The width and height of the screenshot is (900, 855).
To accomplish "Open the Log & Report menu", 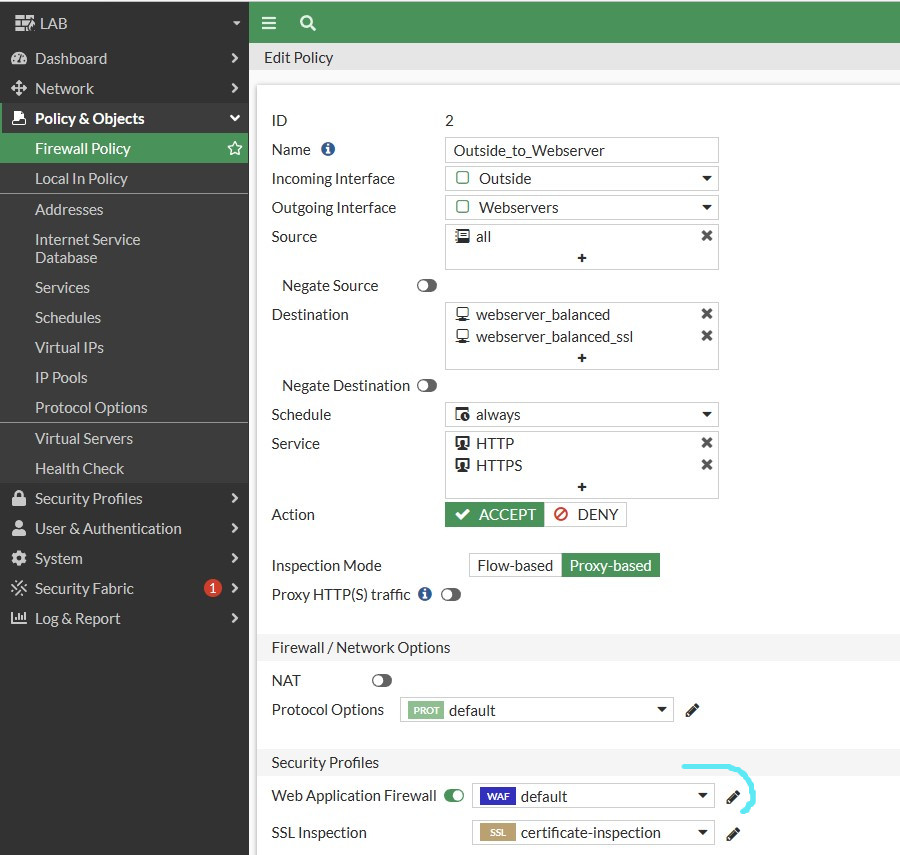I will 124,618.
